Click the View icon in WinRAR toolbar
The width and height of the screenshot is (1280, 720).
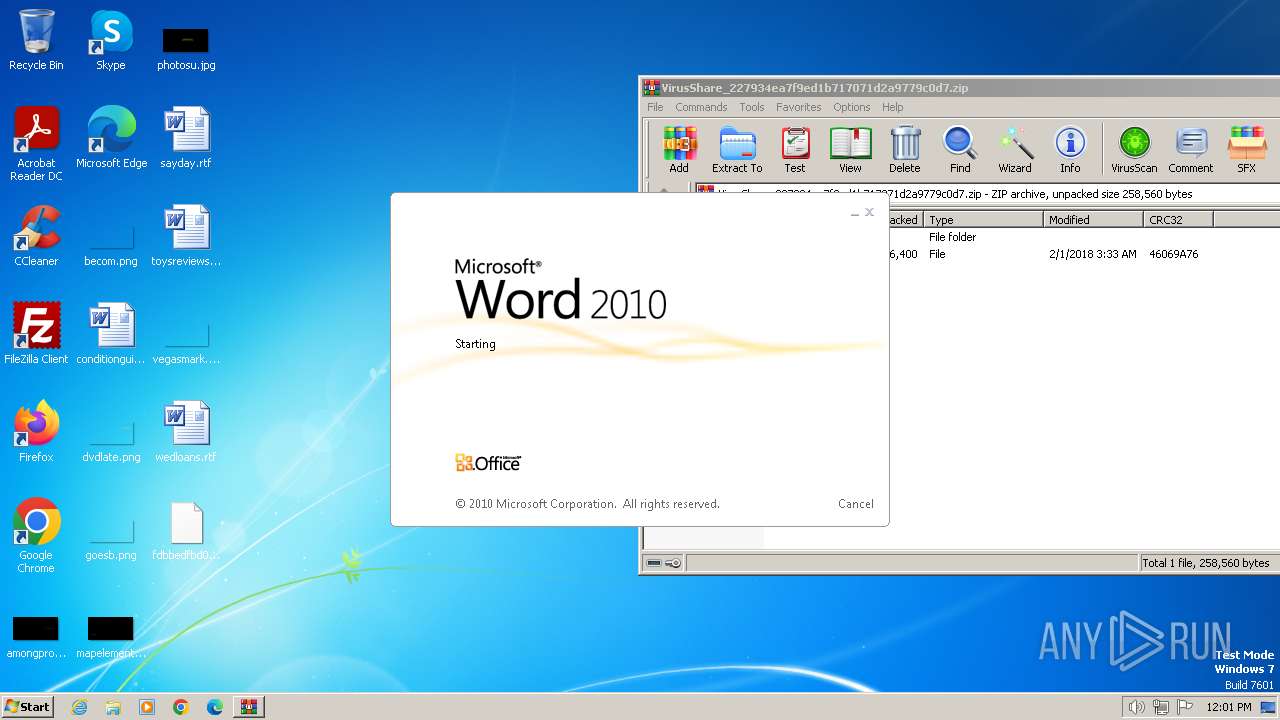[850, 149]
